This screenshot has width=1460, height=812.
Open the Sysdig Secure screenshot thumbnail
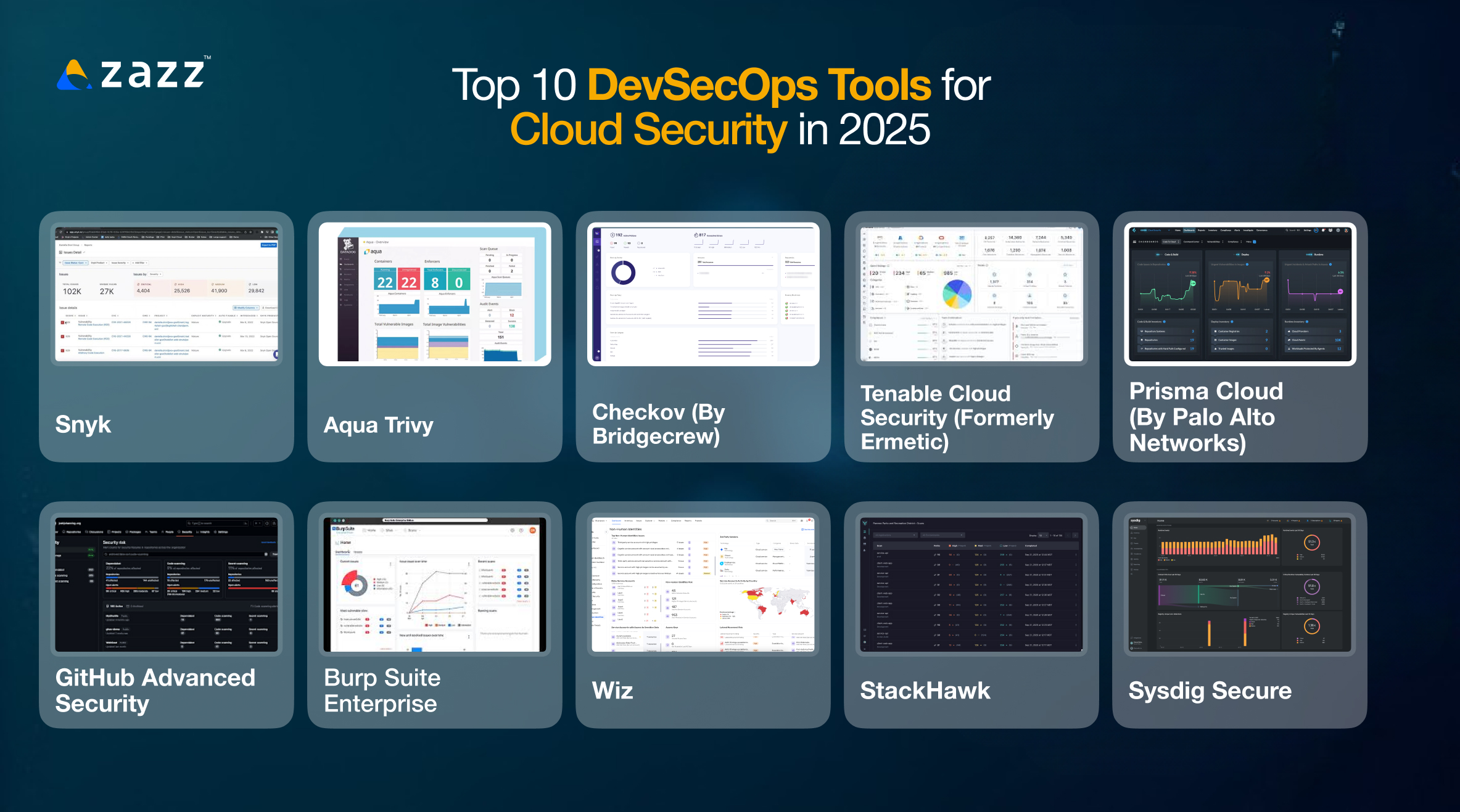(1240, 584)
